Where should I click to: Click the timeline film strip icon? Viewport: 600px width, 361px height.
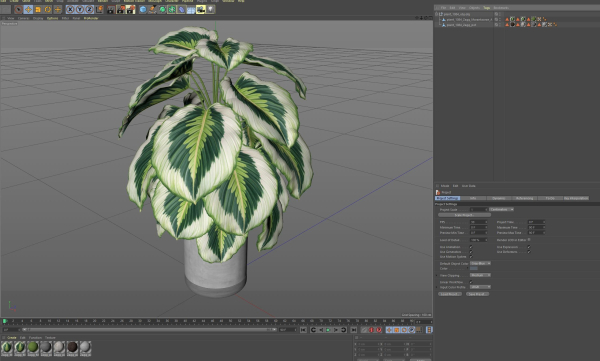pos(429,330)
